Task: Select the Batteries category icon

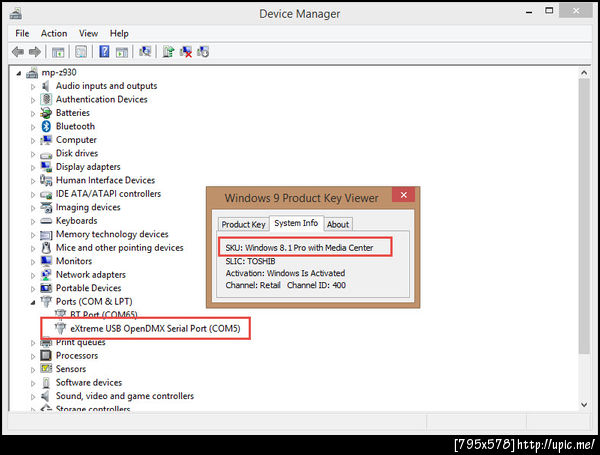Action: 46,113
